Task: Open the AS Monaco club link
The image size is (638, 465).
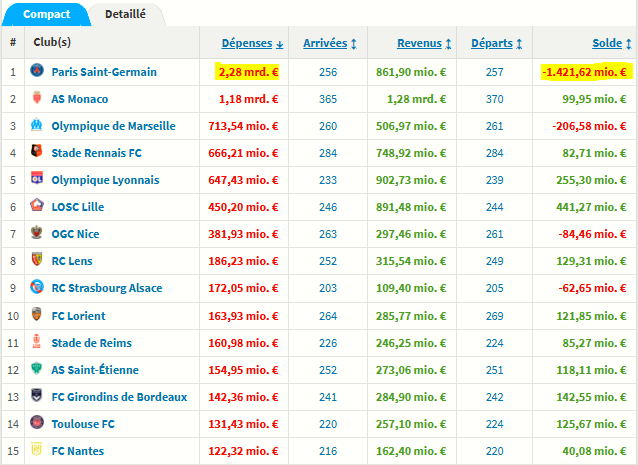Action: (x=80, y=99)
